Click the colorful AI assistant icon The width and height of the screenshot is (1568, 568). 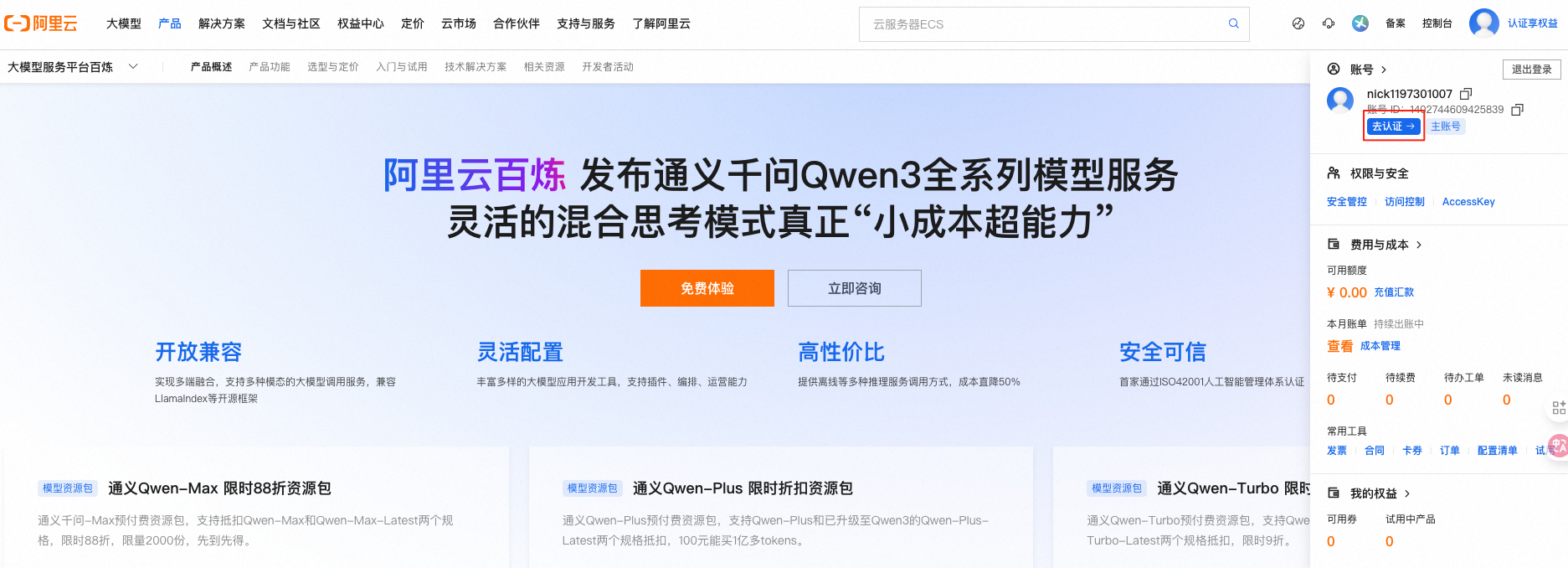pyautogui.click(x=1360, y=23)
